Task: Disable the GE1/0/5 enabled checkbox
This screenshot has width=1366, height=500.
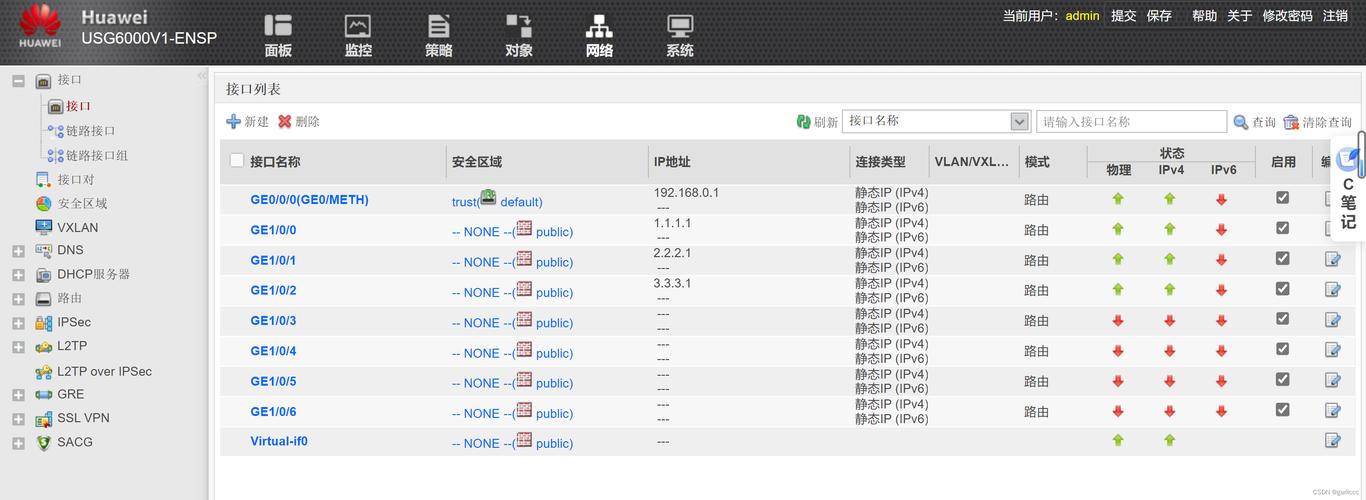Action: coord(1282,379)
